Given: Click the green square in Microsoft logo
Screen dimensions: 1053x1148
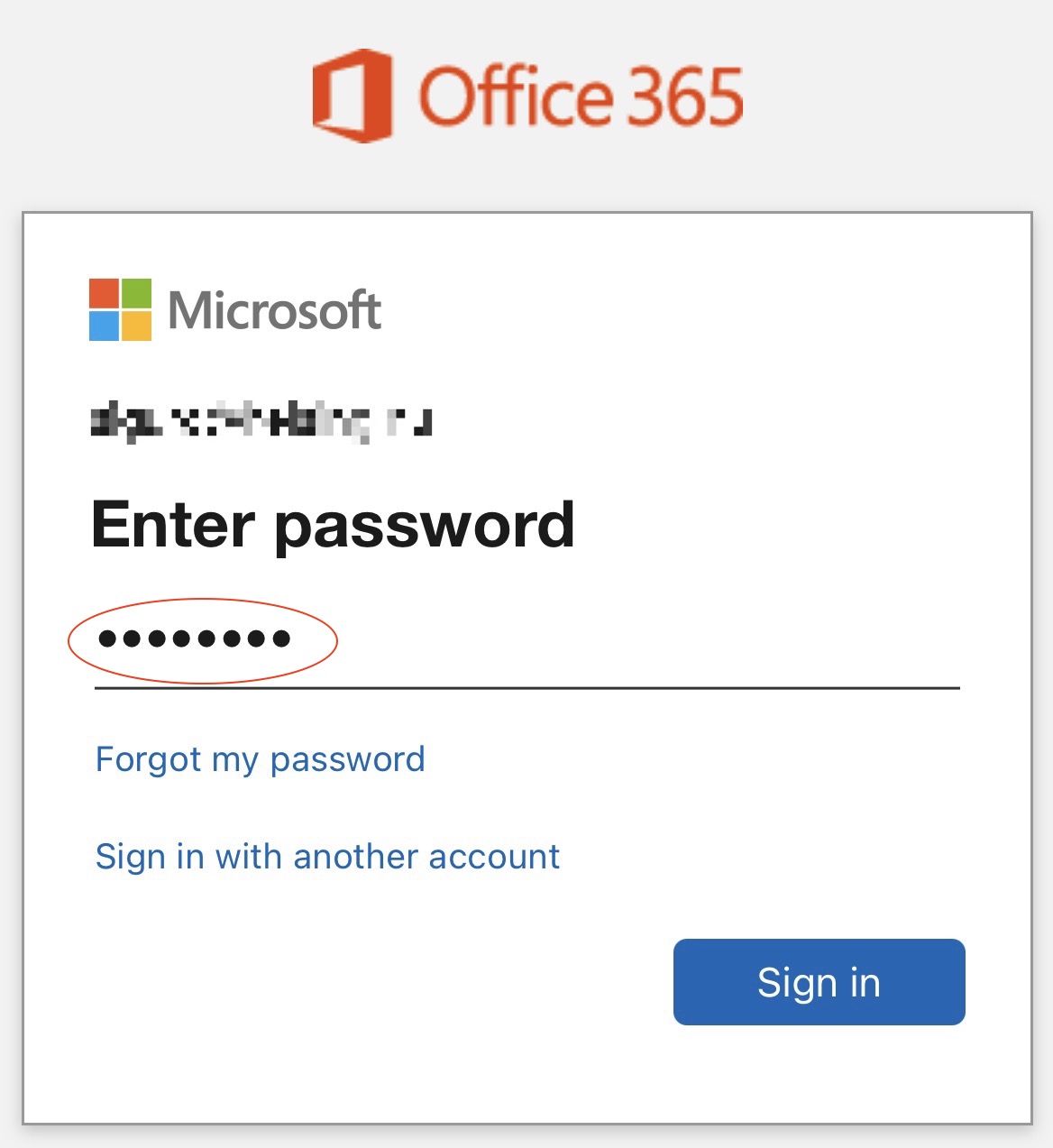Looking at the screenshot, I should point(136,293).
